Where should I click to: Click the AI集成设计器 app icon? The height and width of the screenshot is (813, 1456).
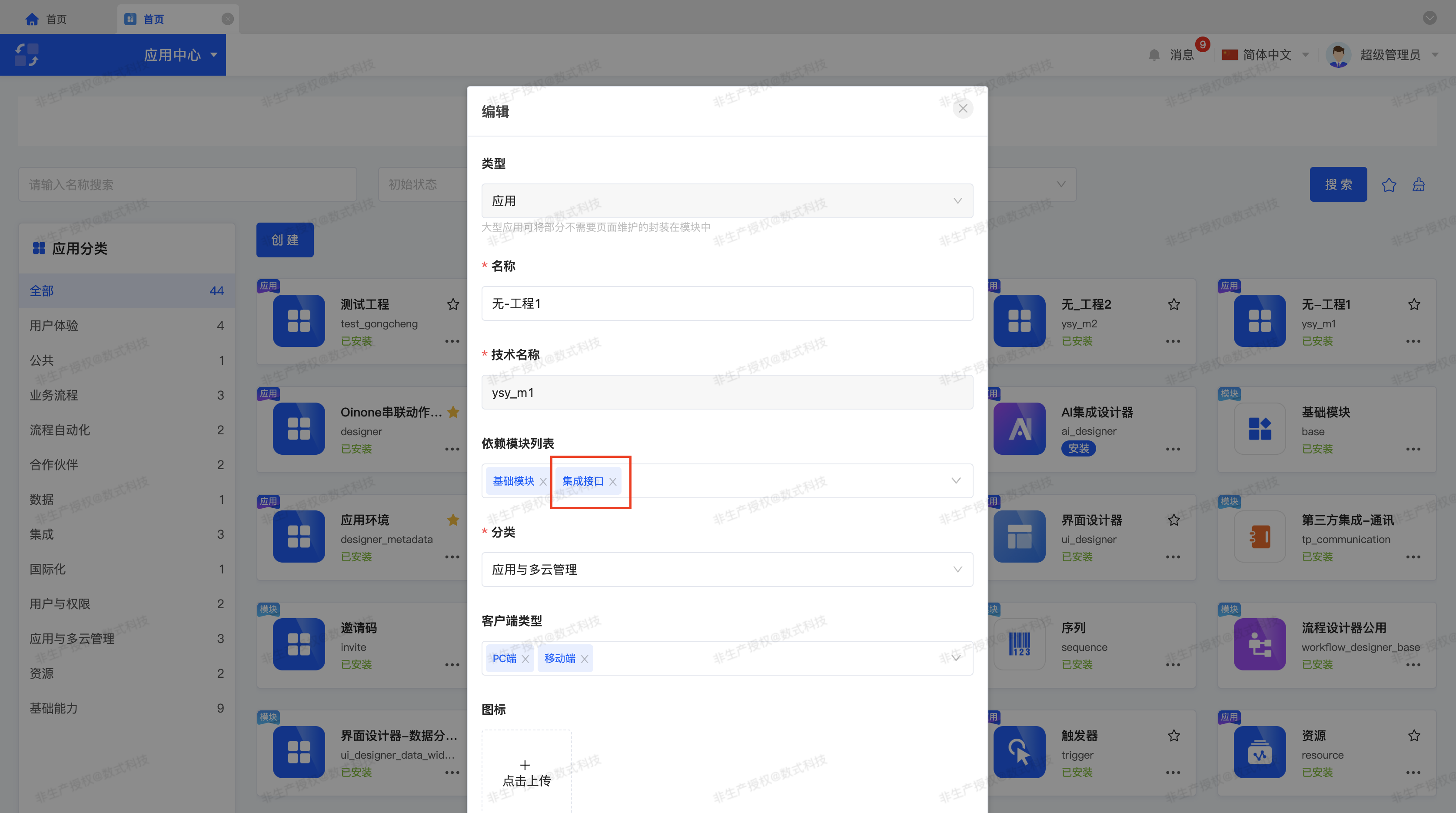coord(1020,429)
